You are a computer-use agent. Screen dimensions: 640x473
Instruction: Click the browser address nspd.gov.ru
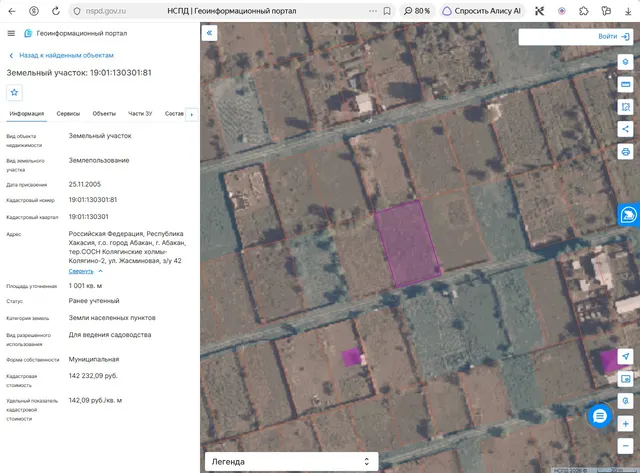[x=106, y=11]
